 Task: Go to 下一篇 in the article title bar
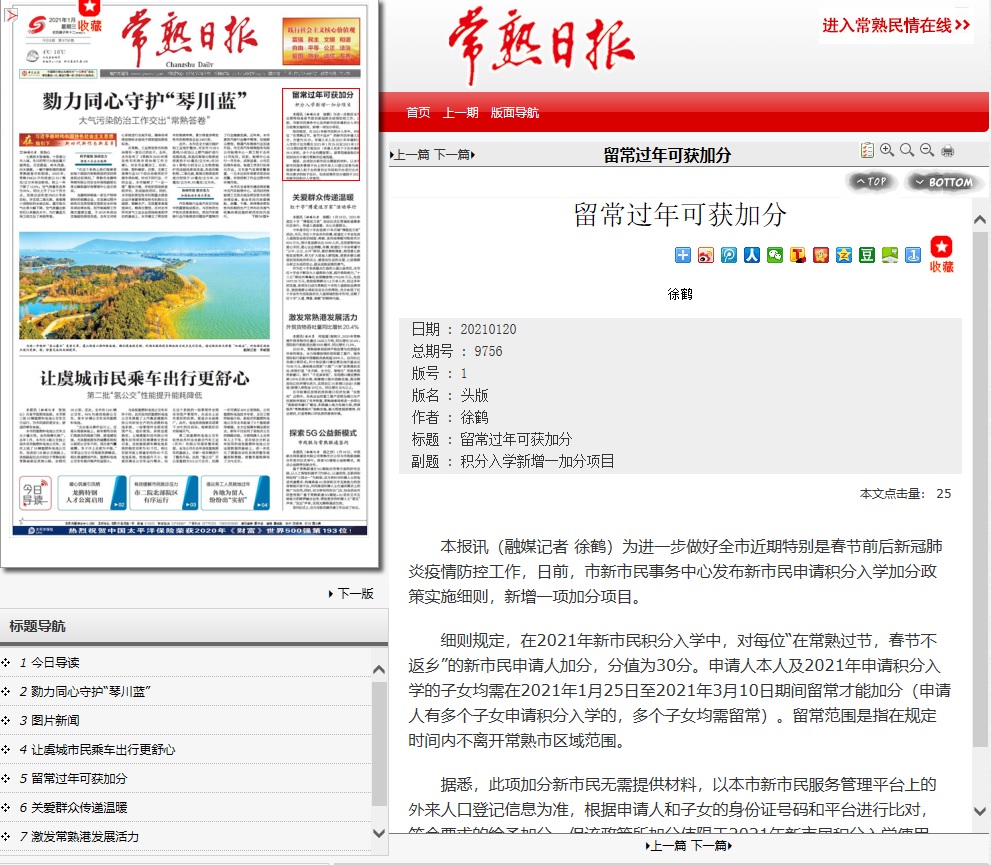click(x=454, y=155)
